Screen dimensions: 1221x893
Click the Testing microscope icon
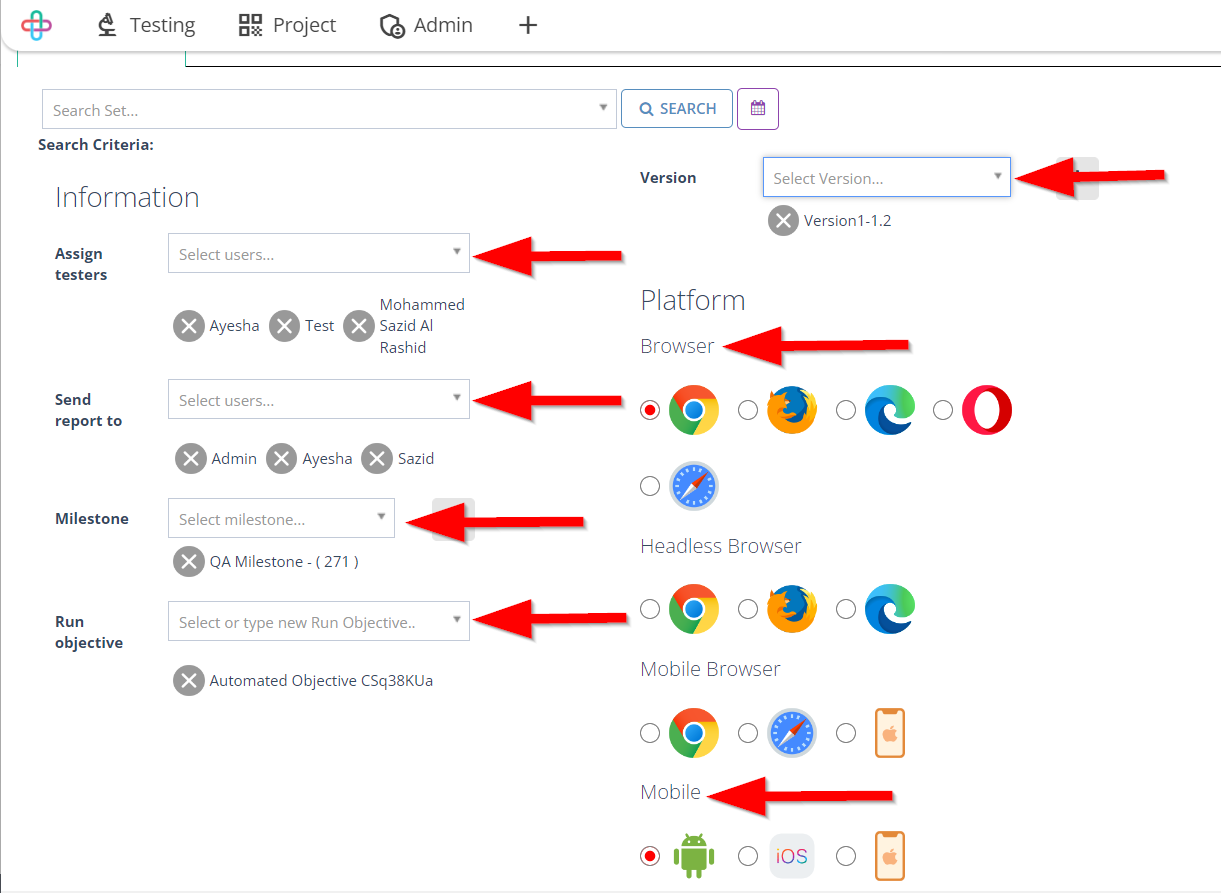pos(107,25)
